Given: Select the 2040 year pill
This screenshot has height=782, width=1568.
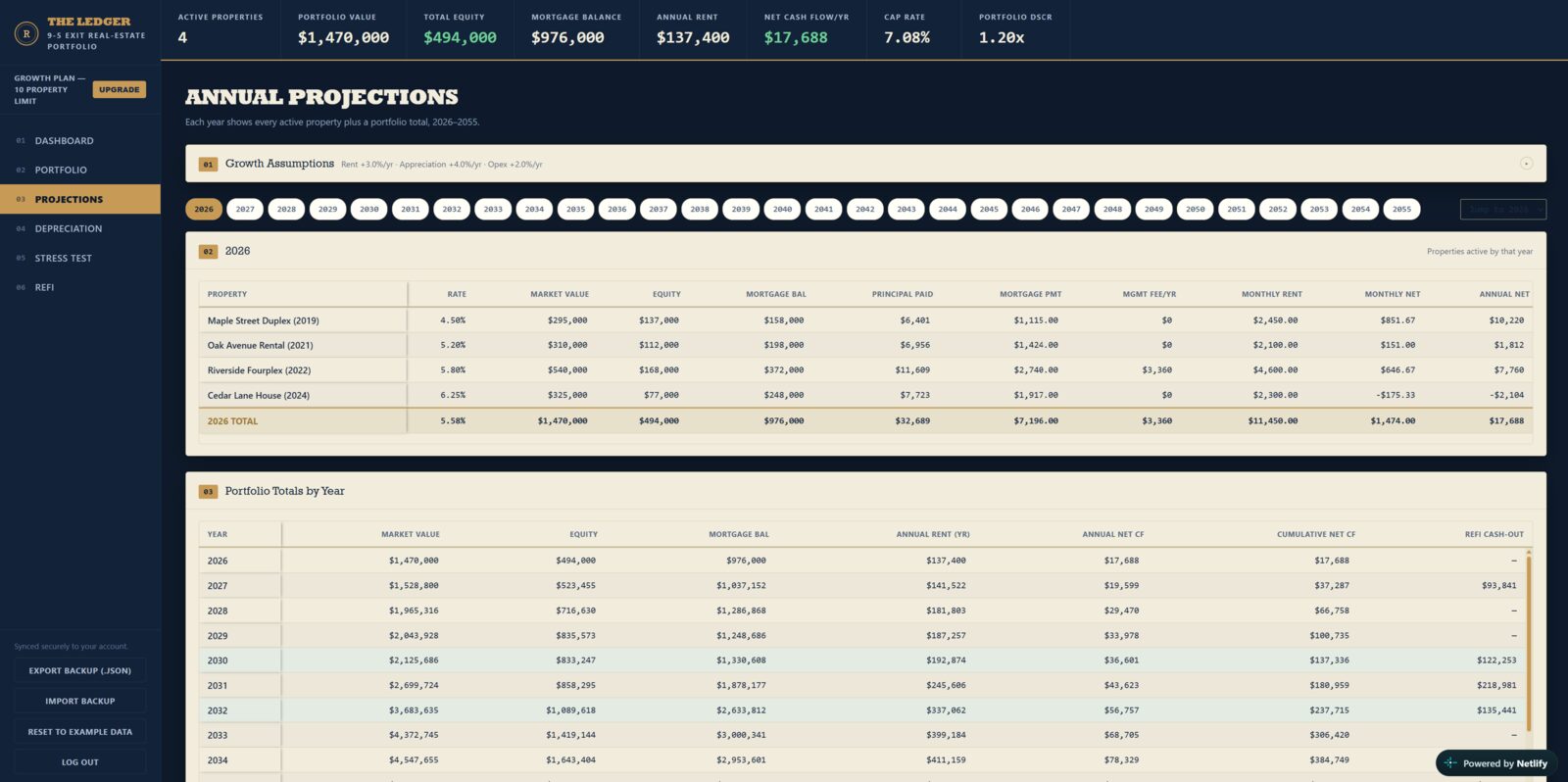Looking at the screenshot, I should 782,209.
